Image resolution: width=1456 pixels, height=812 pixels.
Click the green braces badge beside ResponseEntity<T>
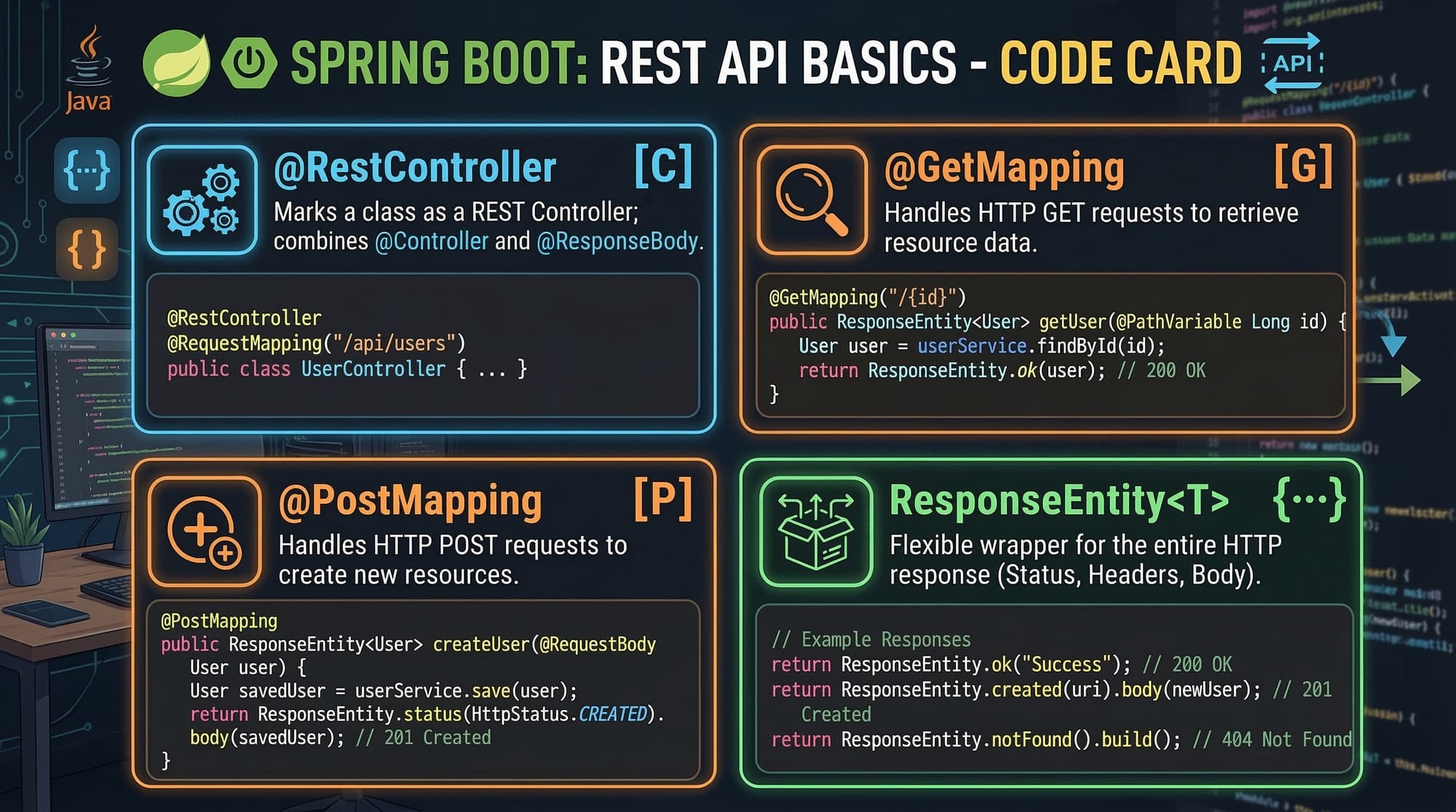(x=1308, y=500)
